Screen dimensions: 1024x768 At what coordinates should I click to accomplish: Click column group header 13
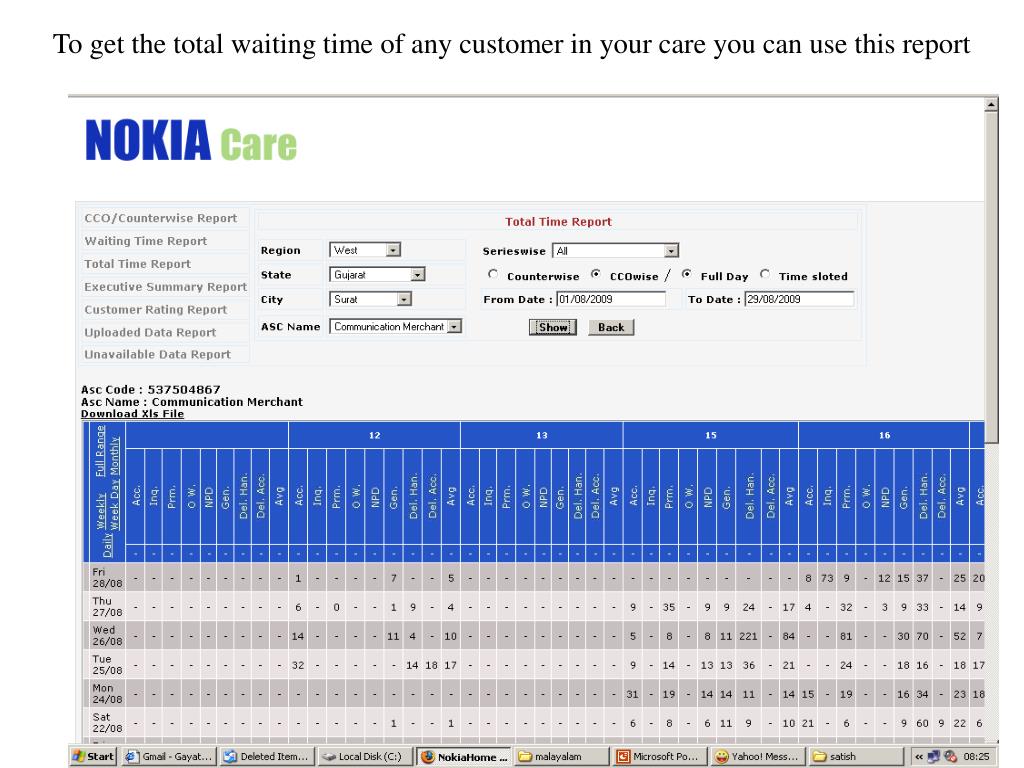click(x=541, y=435)
